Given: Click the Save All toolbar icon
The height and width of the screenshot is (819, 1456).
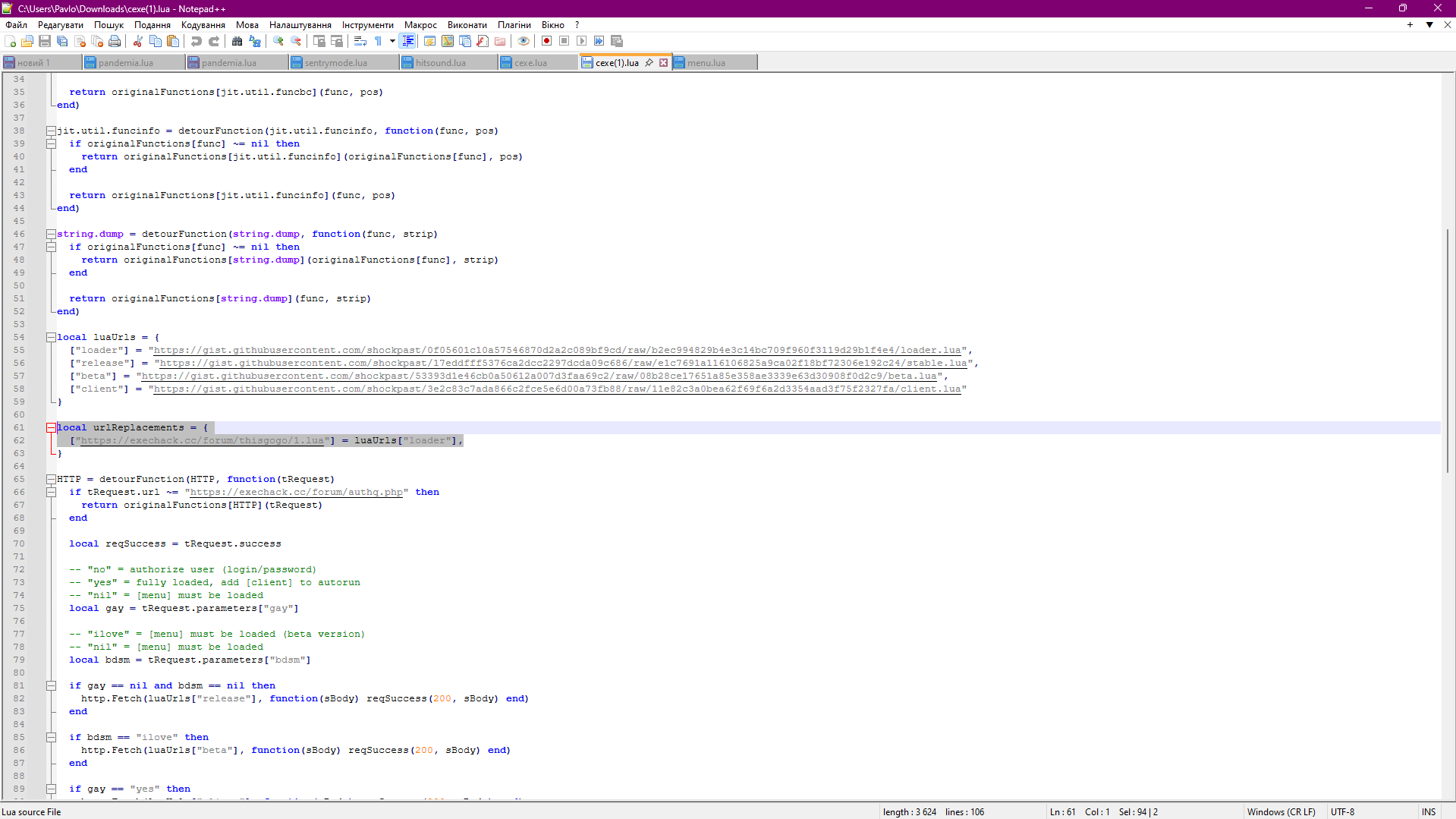Looking at the screenshot, I should (62, 41).
